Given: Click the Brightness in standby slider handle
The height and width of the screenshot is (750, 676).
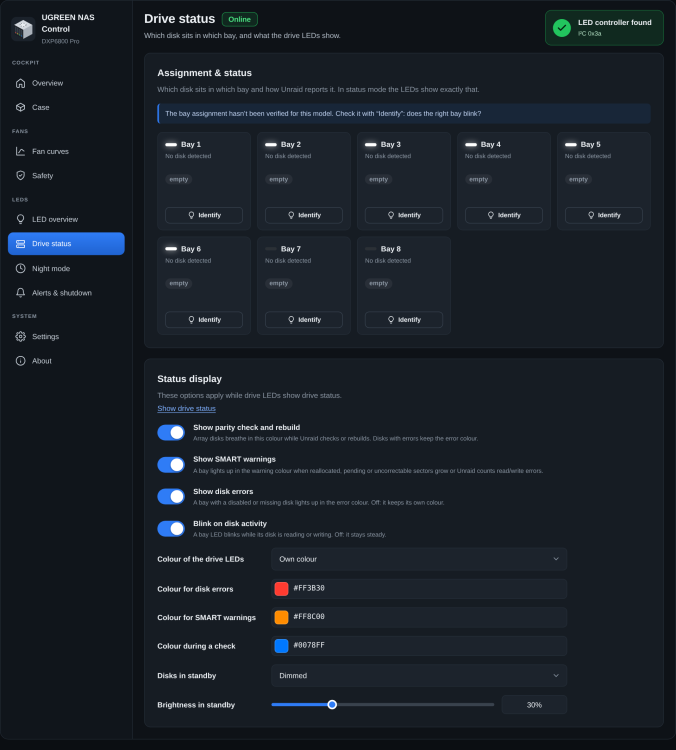Looking at the screenshot, I should 332,705.
